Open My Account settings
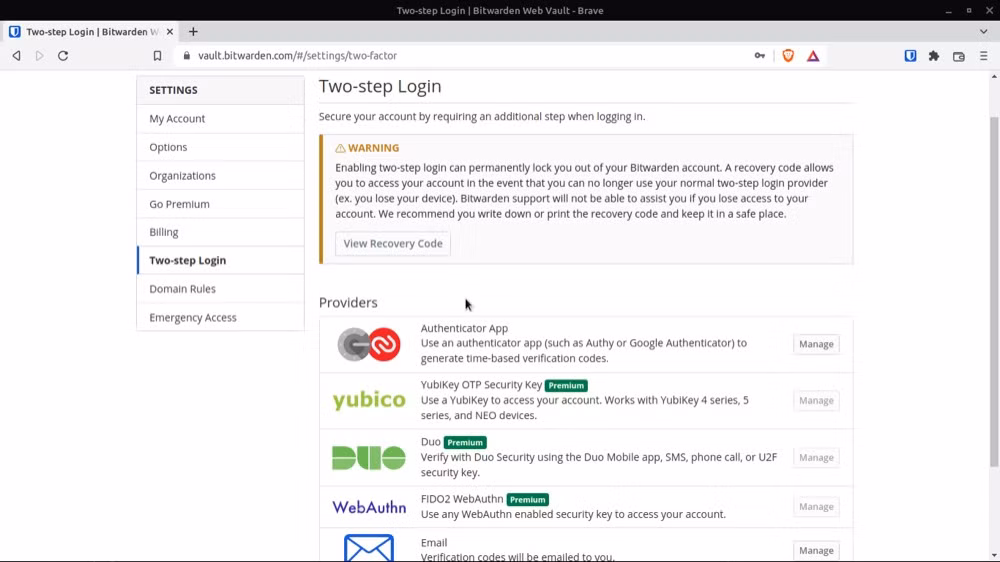This screenshot has width=1000, height=562. coord(221,119)
